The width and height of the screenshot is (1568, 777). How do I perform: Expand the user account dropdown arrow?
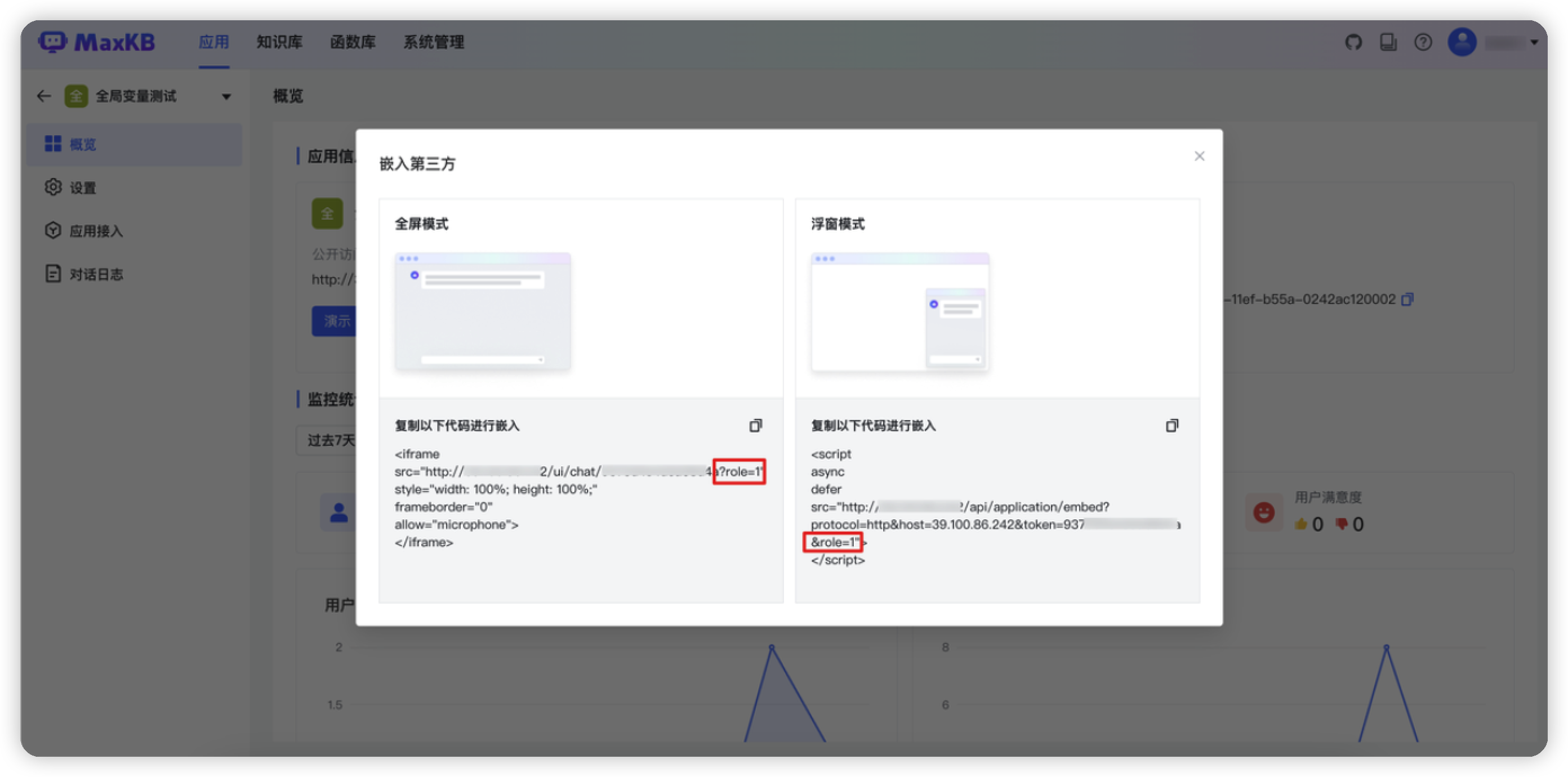pyautogui.click(x=1534, y=42)
